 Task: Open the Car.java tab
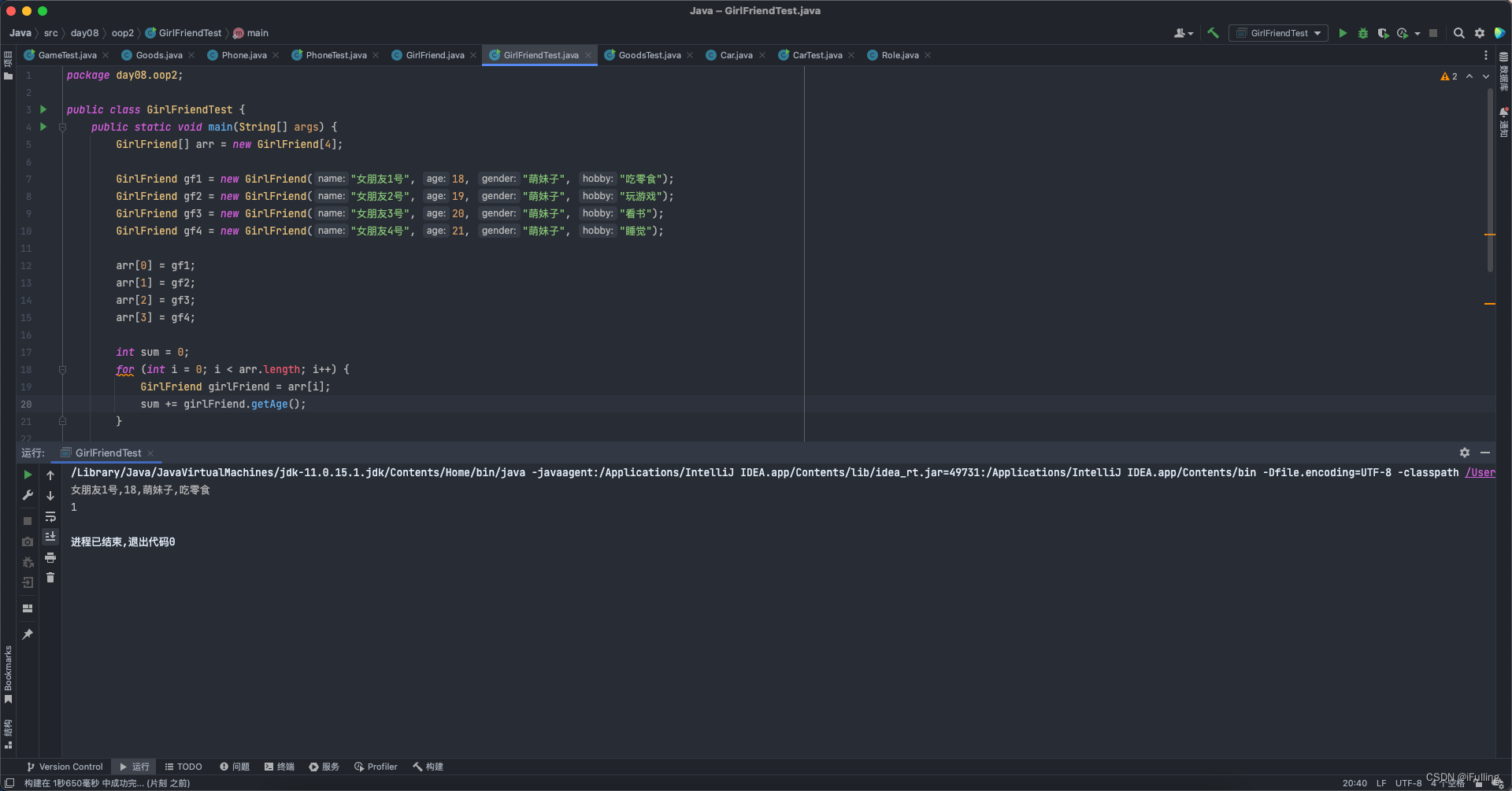736,55
